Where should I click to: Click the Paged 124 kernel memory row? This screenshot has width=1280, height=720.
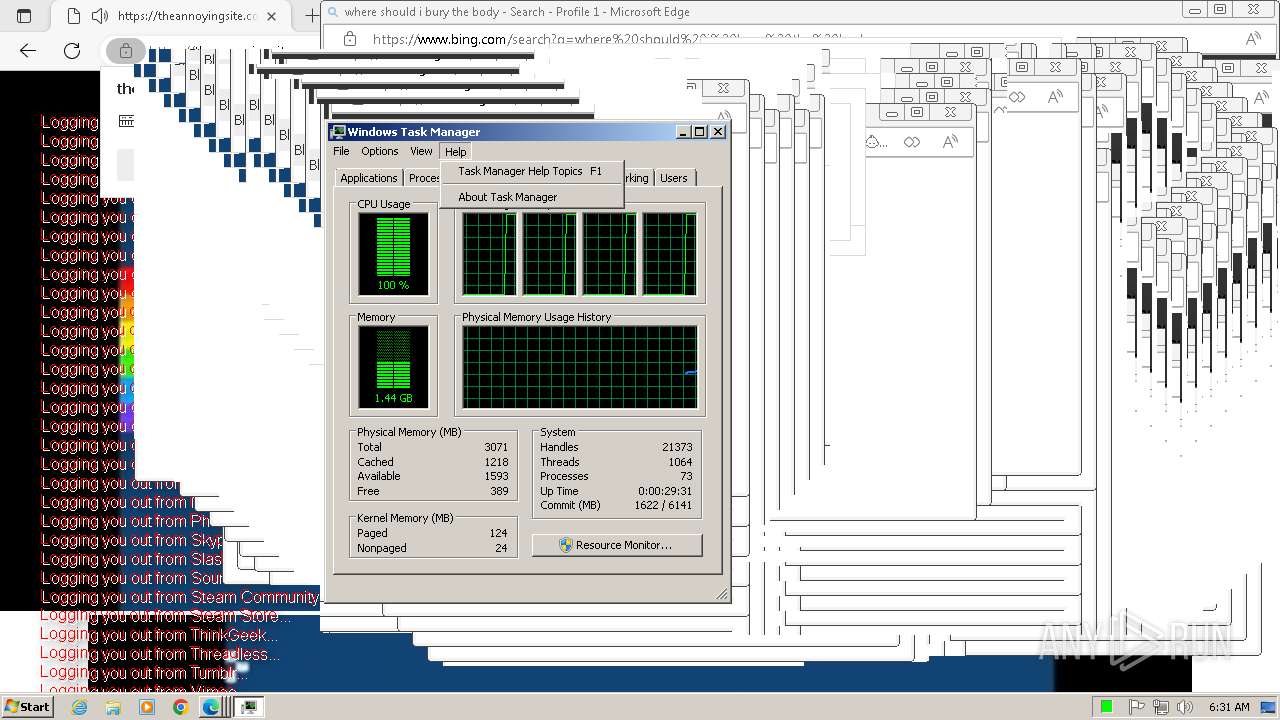tap(432, 533)
